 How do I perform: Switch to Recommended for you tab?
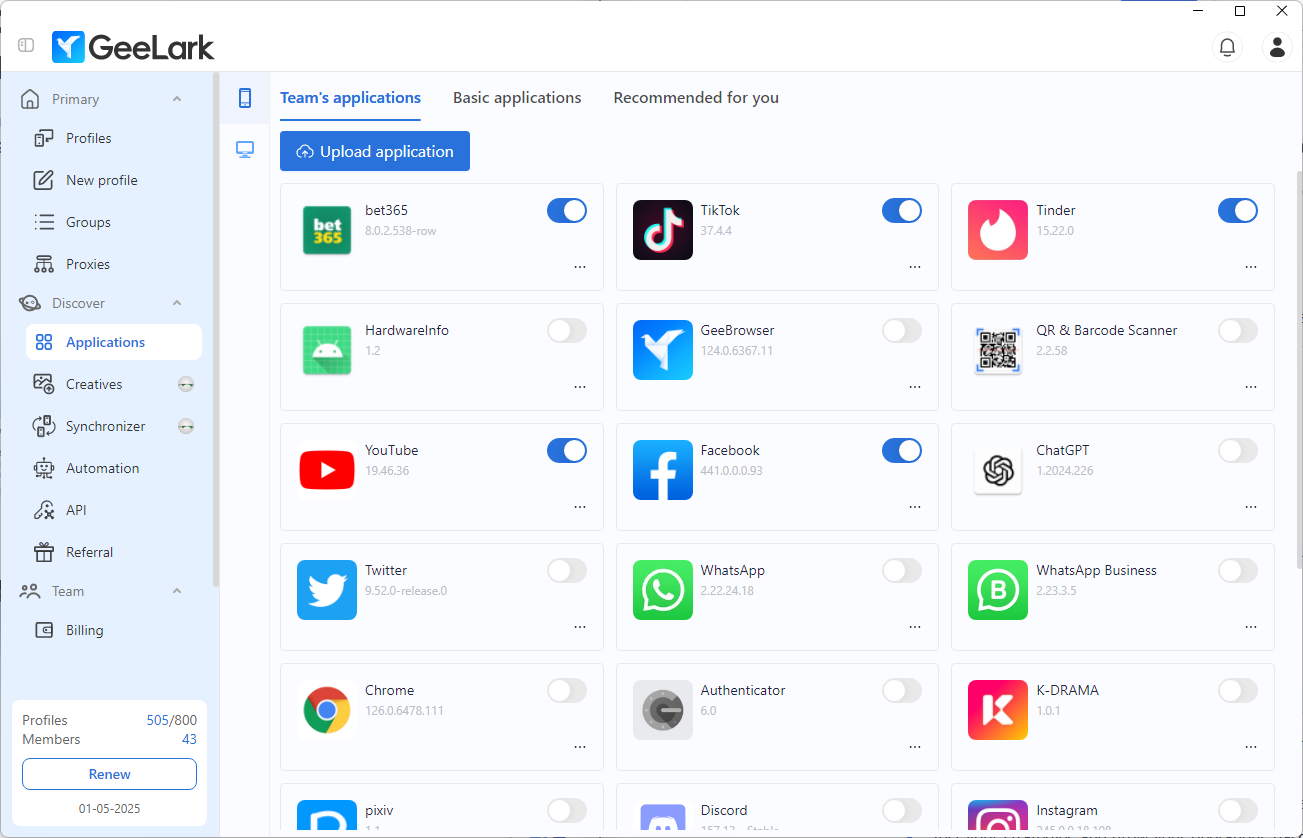coord(696,98)
